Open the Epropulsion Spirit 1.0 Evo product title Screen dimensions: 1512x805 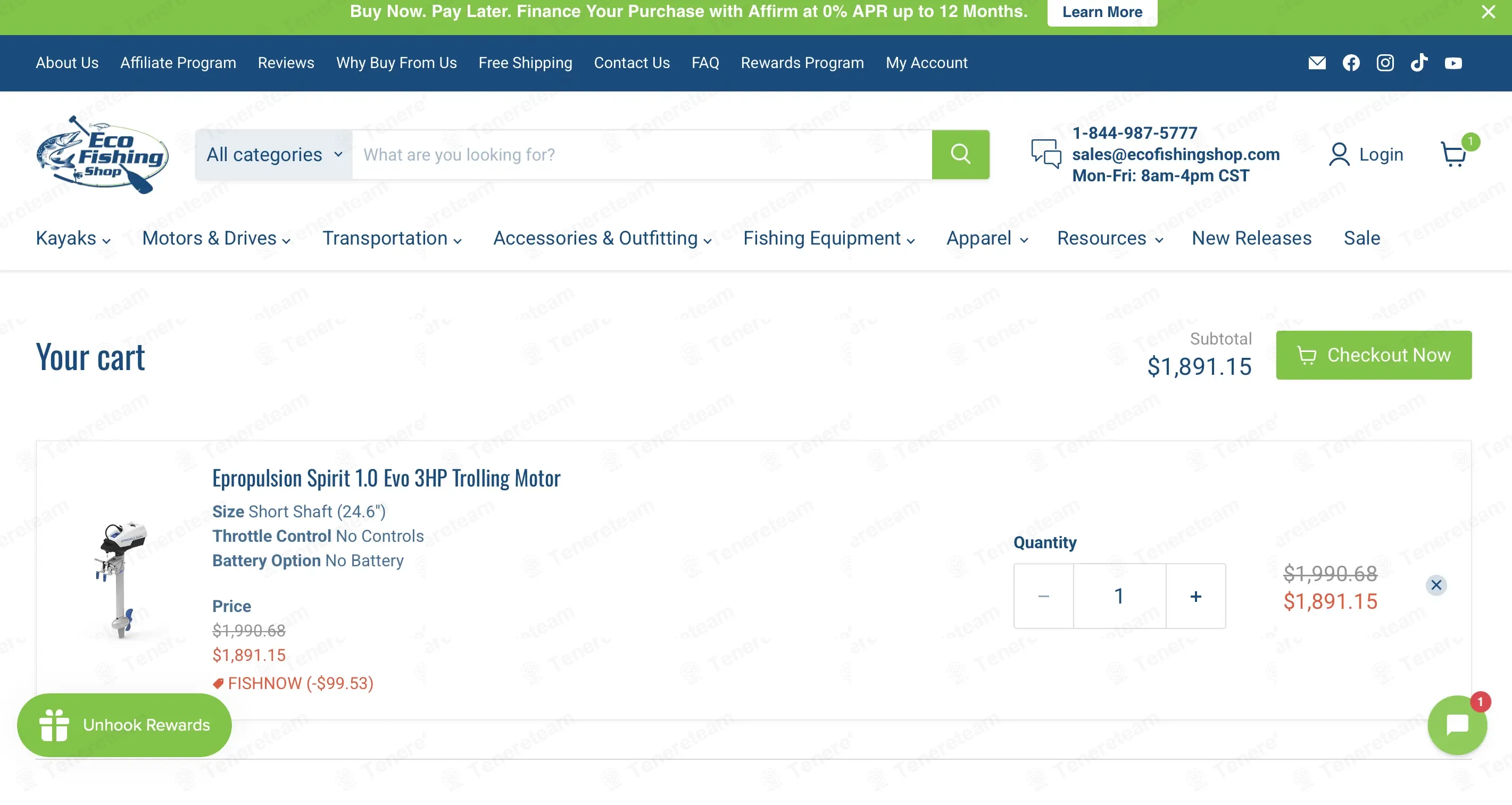[386, 478]
